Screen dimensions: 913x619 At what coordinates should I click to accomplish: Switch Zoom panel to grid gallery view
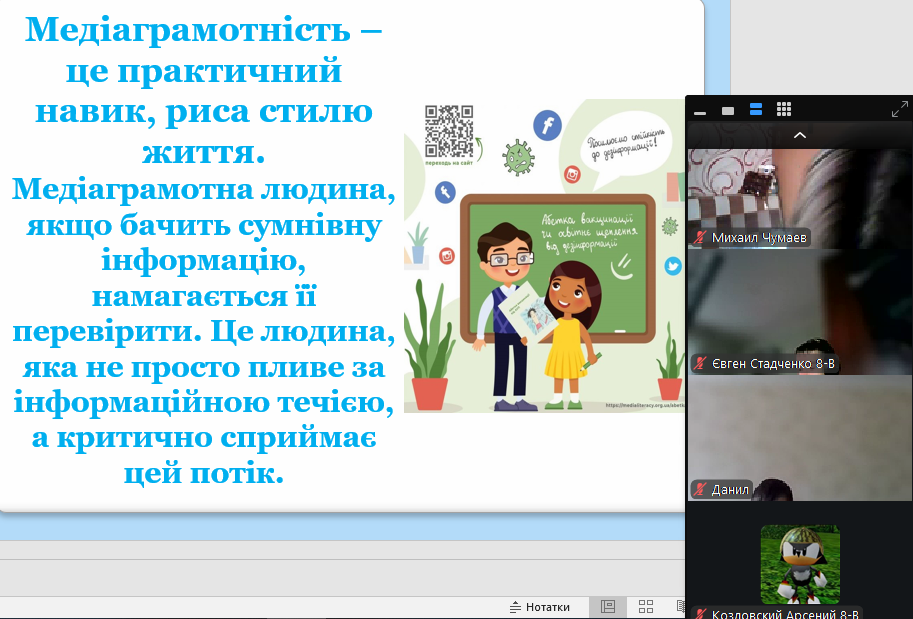pos(784,110)
